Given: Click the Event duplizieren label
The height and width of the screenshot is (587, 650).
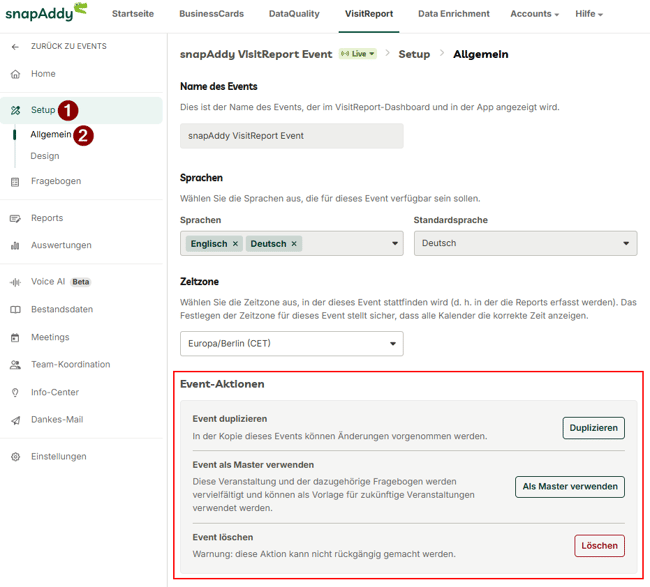Looking at the screenshot, I should point(230,419).
